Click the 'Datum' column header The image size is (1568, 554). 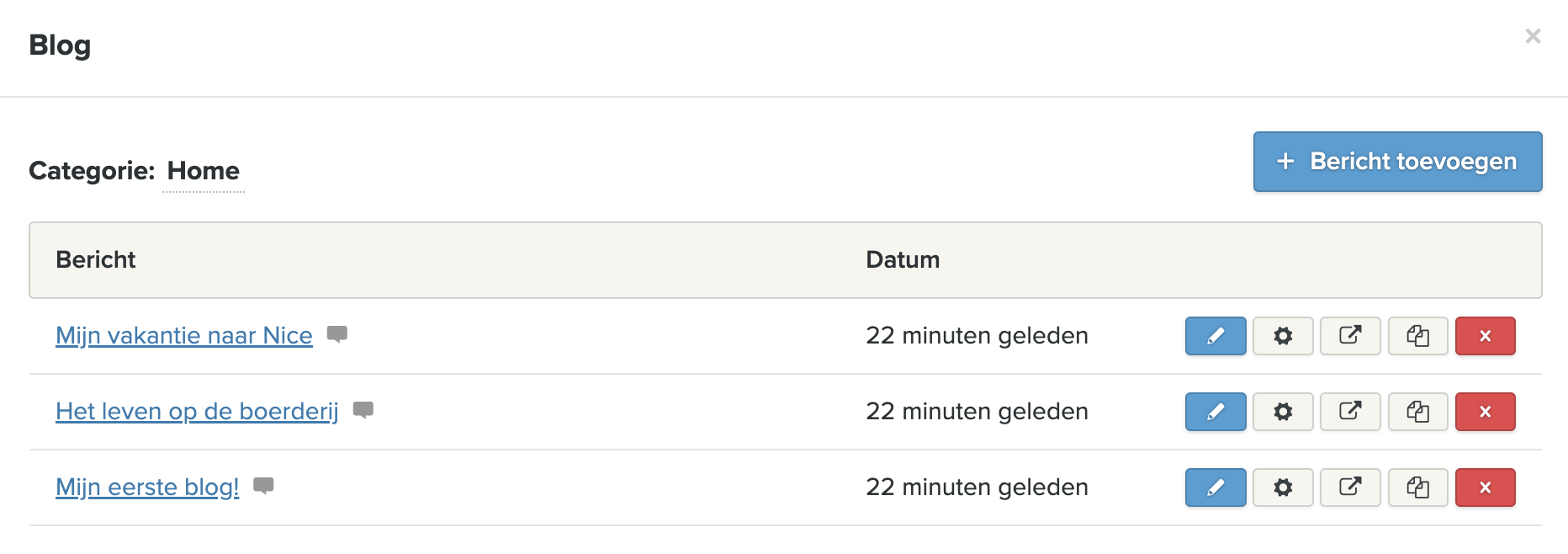pyautogui.click(x=903, y=260)
